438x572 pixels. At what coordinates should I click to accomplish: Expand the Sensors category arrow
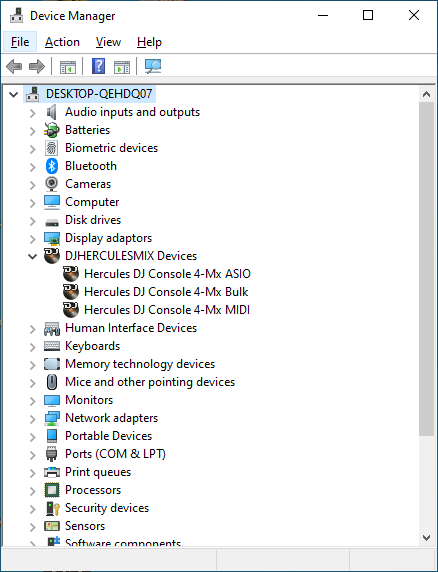pos(33,526)
